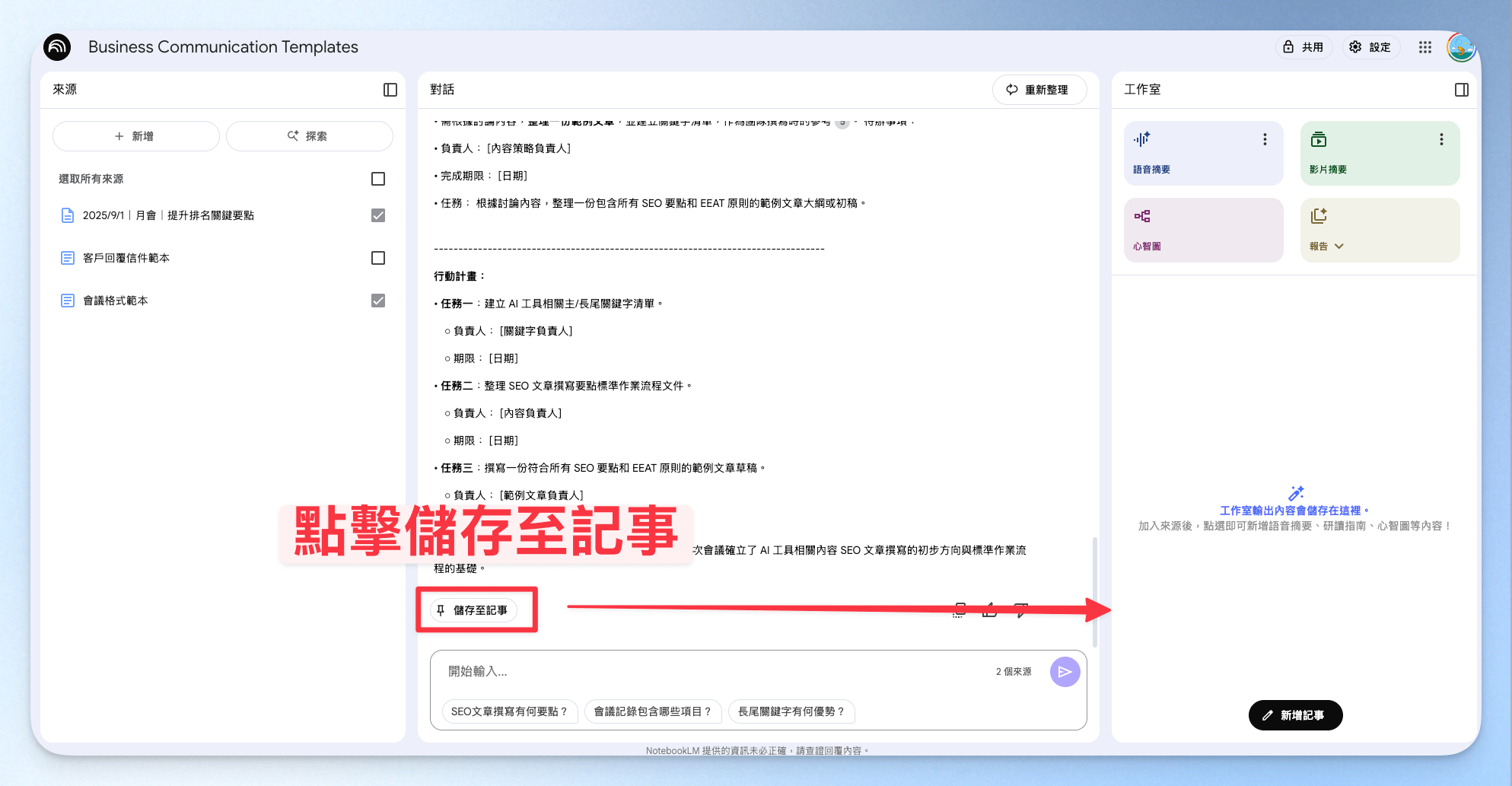
Task: Open the 設定 settings menu
Action: (1370, 47)
